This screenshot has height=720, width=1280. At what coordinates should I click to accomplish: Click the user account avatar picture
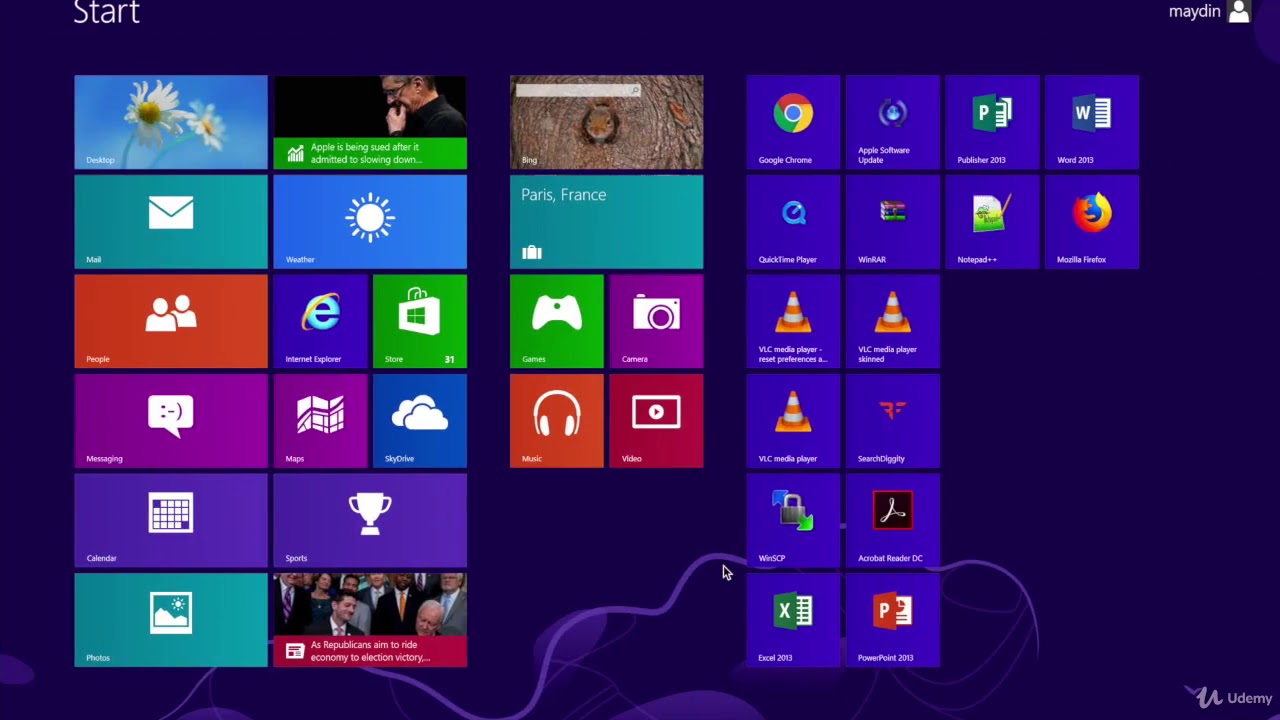[x=1240, y=11]
